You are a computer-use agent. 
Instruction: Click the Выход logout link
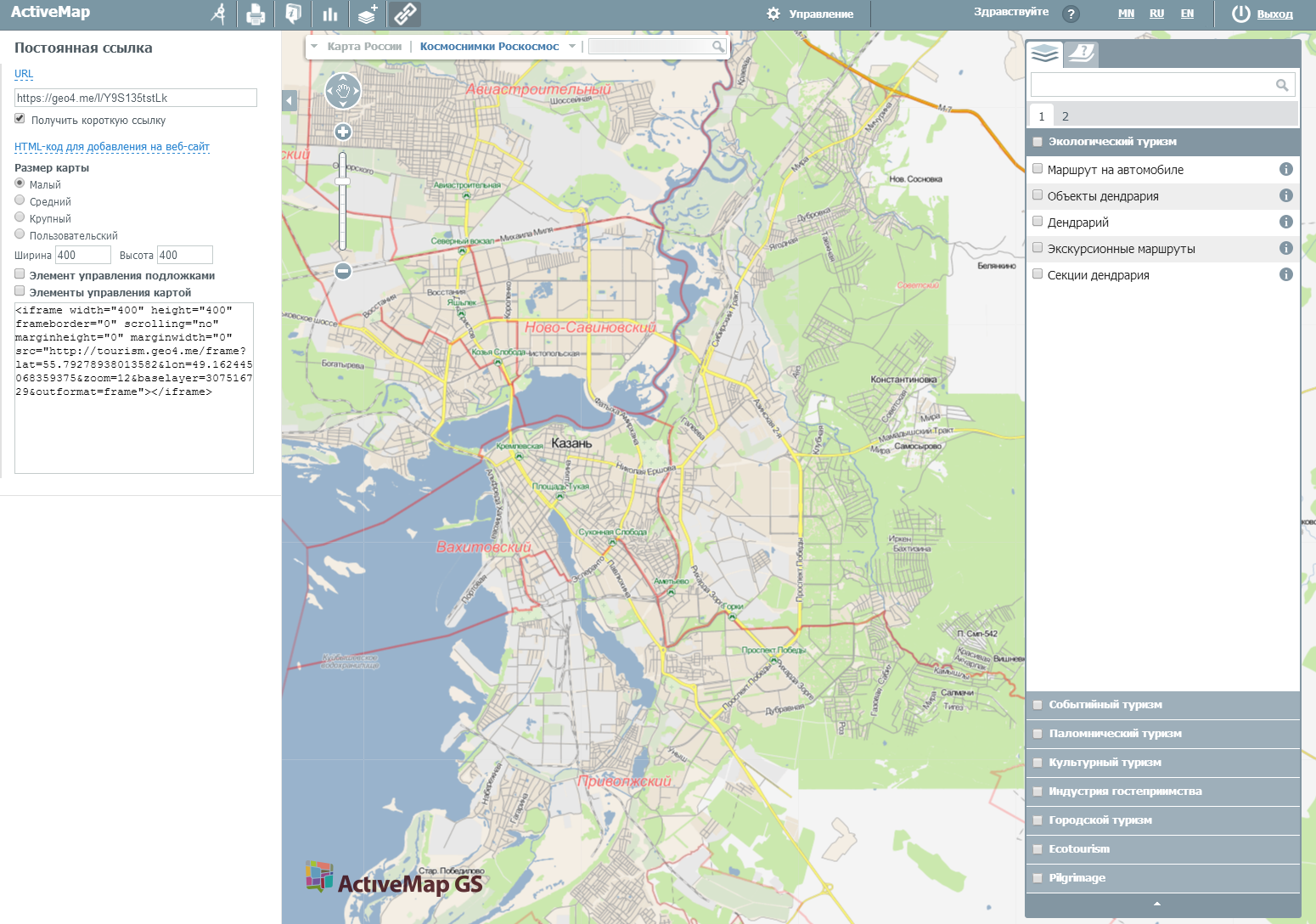pyautogui.click(x=1274, y=14)
